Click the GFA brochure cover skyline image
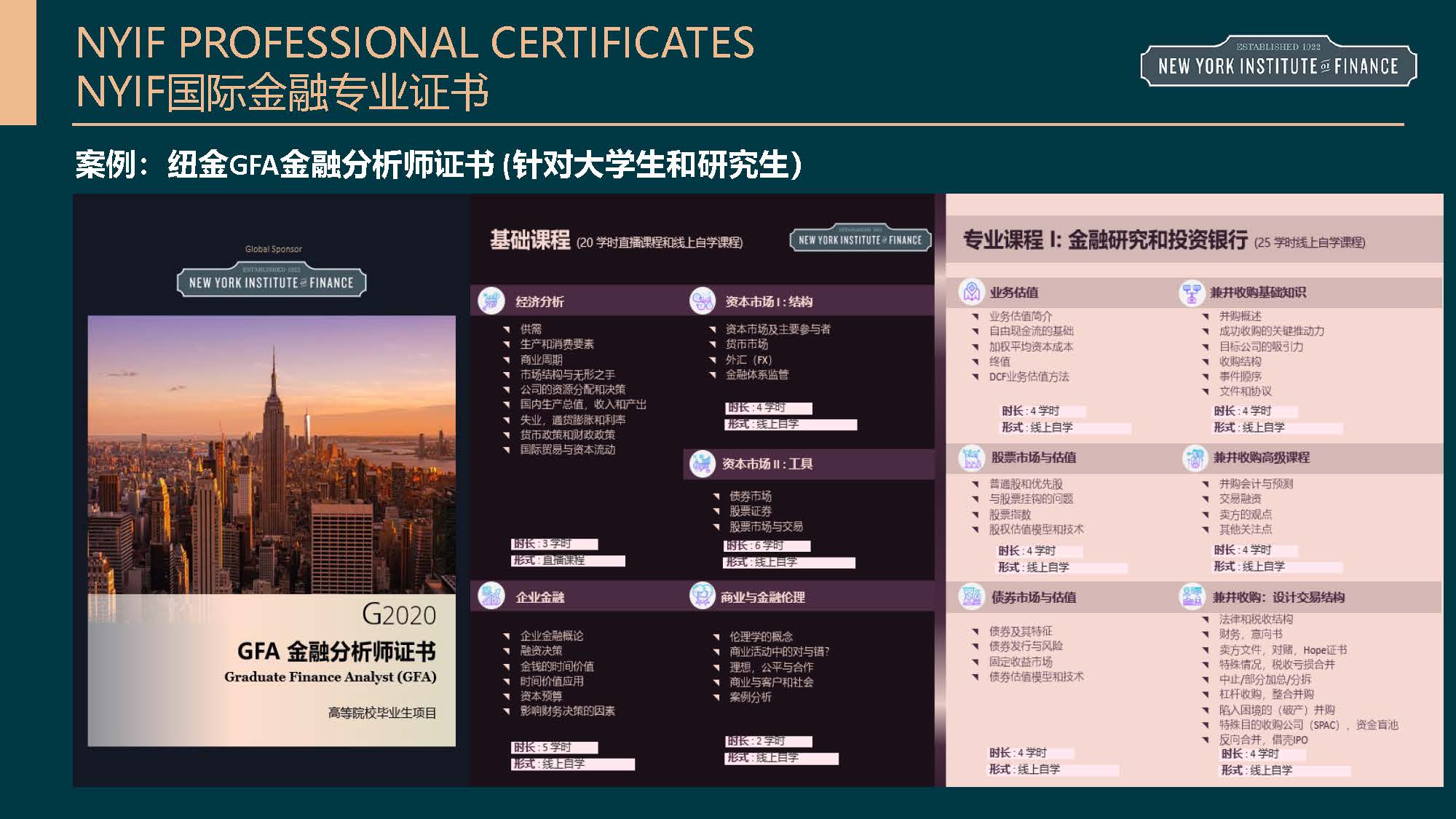The height and width of the screenshot is (819, 1456). 272,455
